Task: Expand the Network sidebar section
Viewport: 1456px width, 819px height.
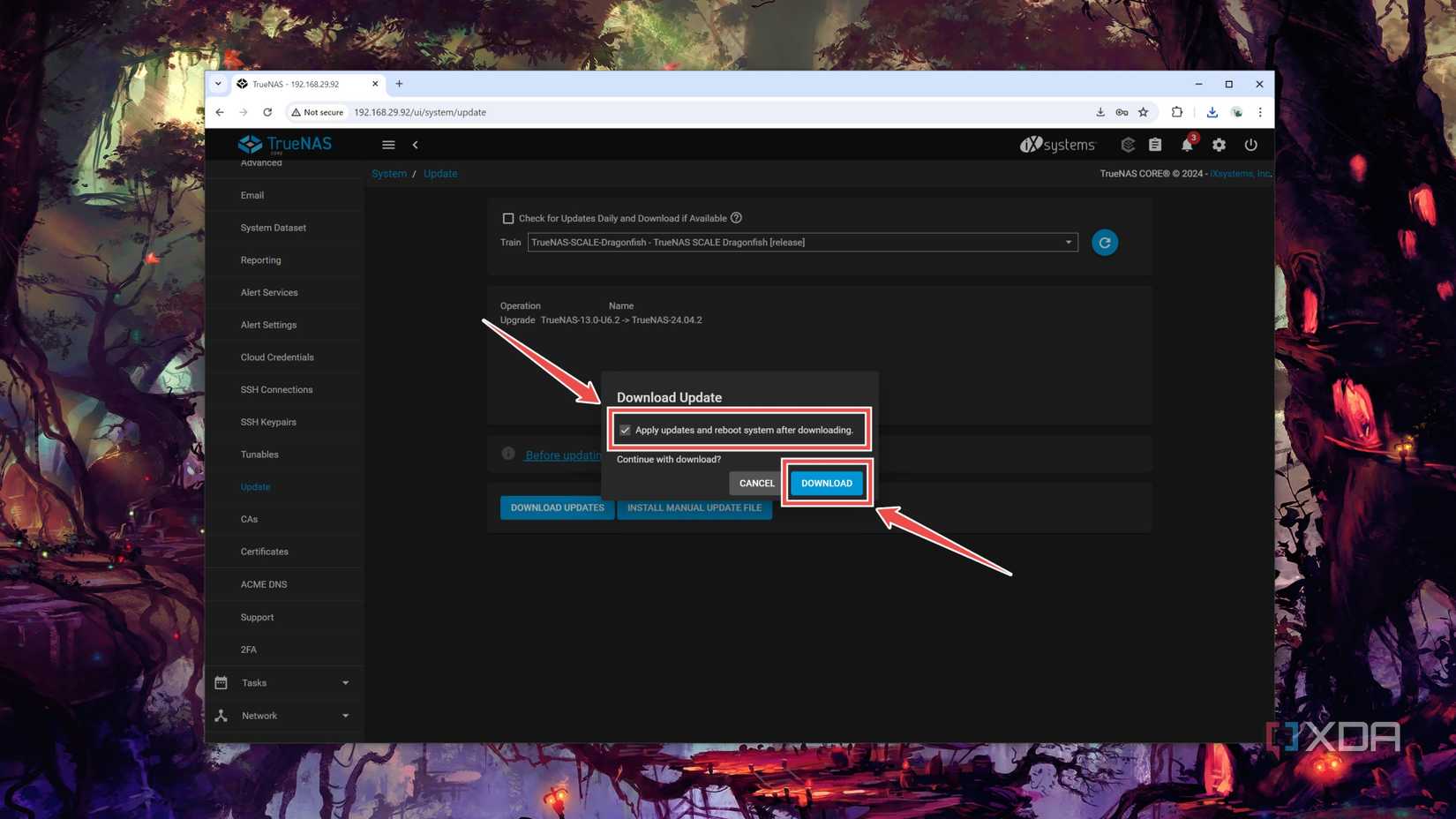Action: [284, 716]
